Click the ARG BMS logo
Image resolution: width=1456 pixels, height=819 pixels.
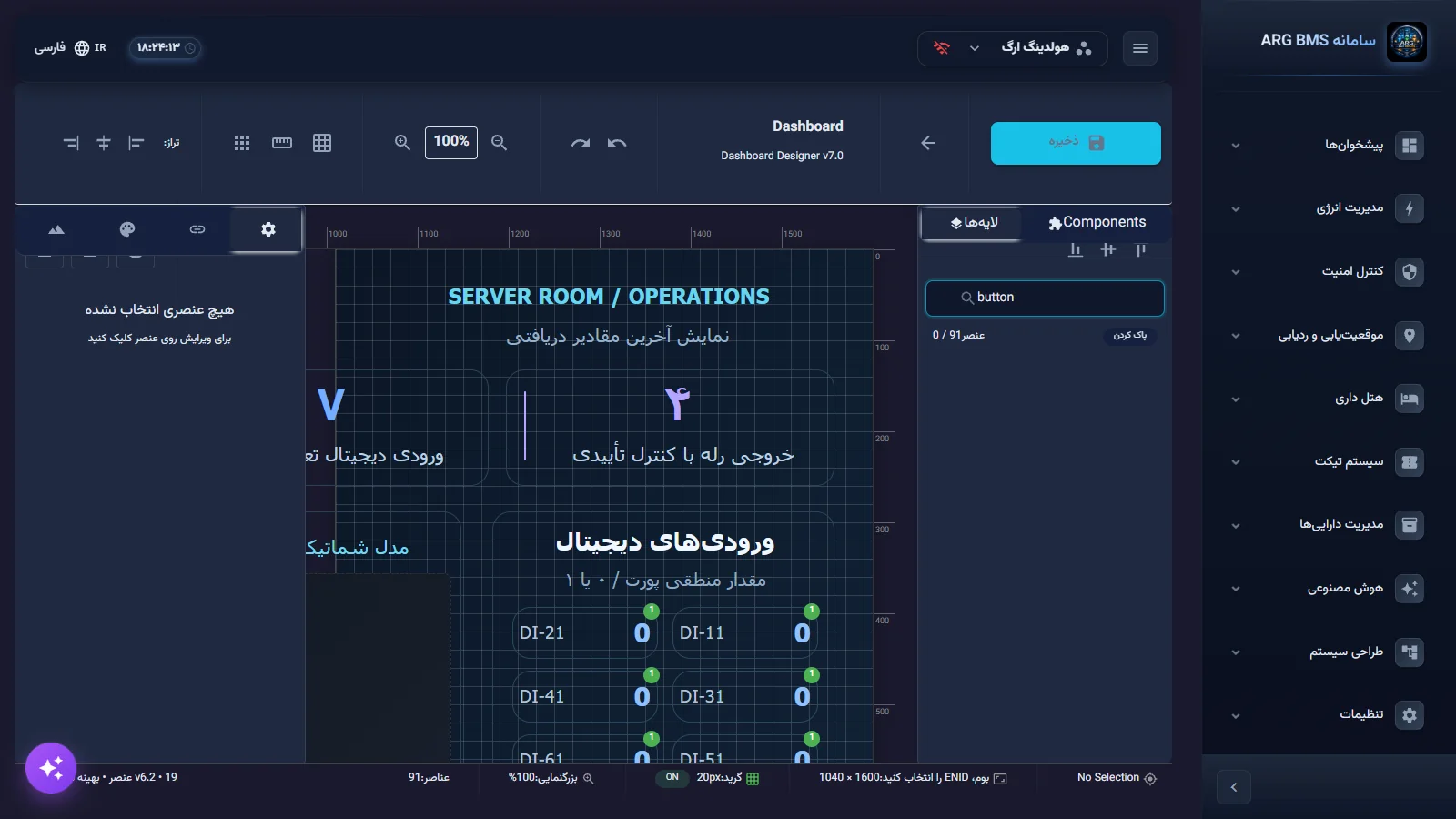coord(1407,42)
